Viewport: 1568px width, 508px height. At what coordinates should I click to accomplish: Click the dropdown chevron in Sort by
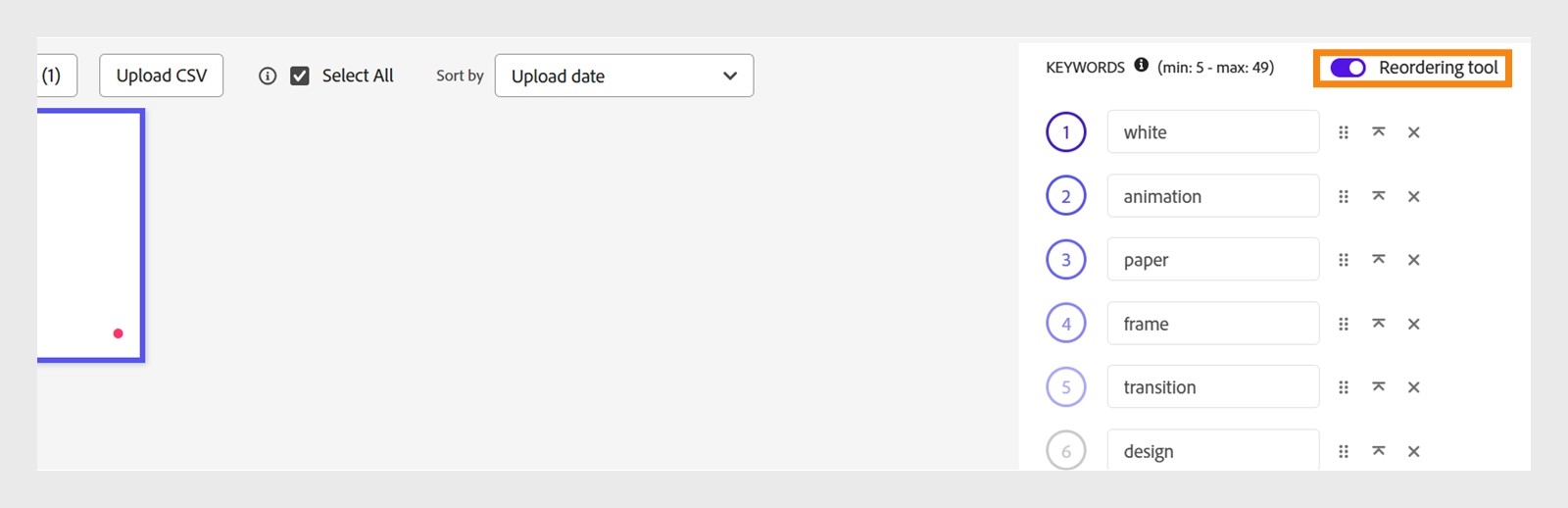pos(729,76)
